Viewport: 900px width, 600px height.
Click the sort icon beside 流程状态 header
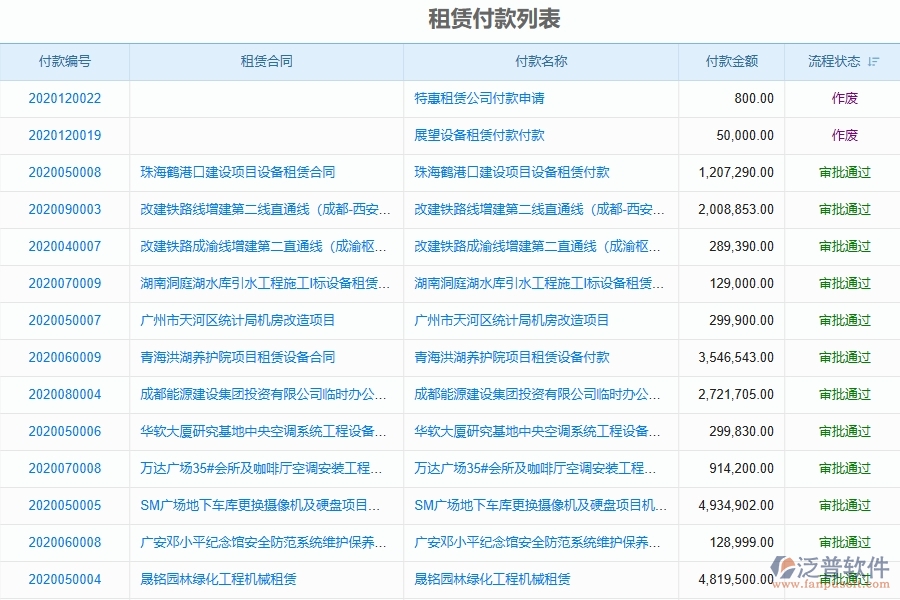tap(872, 61)
